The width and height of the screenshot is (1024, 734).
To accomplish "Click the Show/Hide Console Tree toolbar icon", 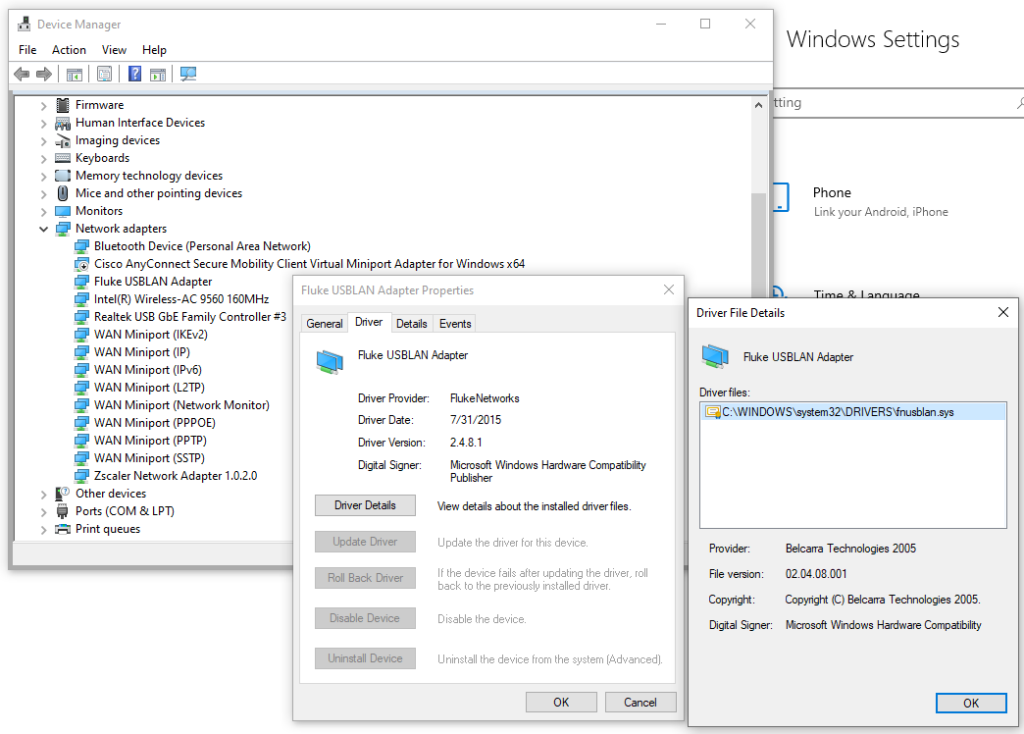I will click(x=74, y=74).
